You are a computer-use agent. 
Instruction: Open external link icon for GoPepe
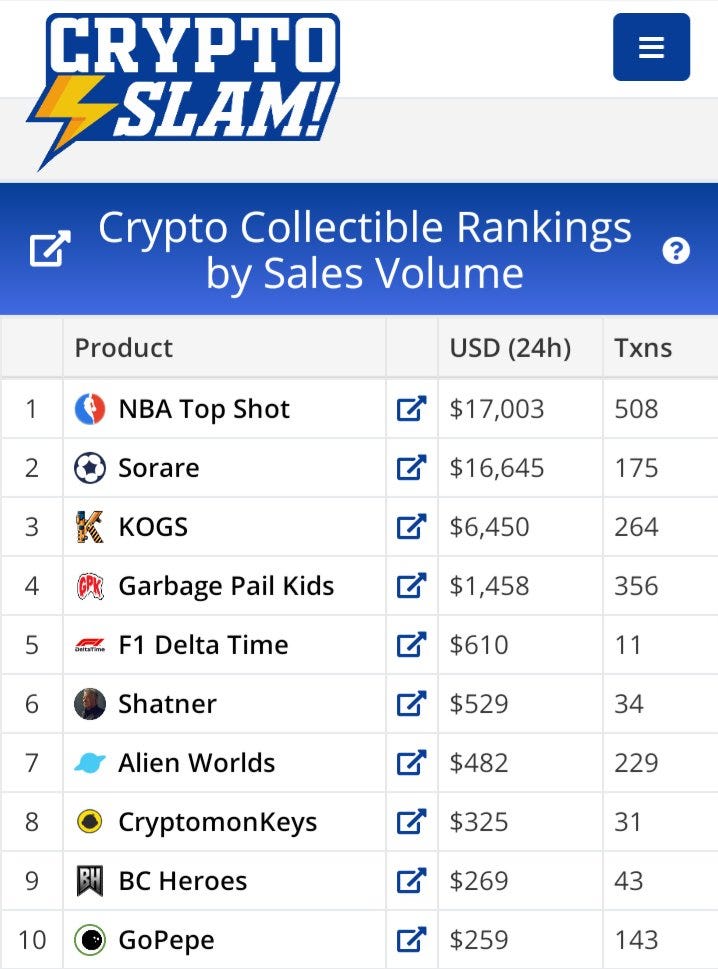click(x=412, y=940)
